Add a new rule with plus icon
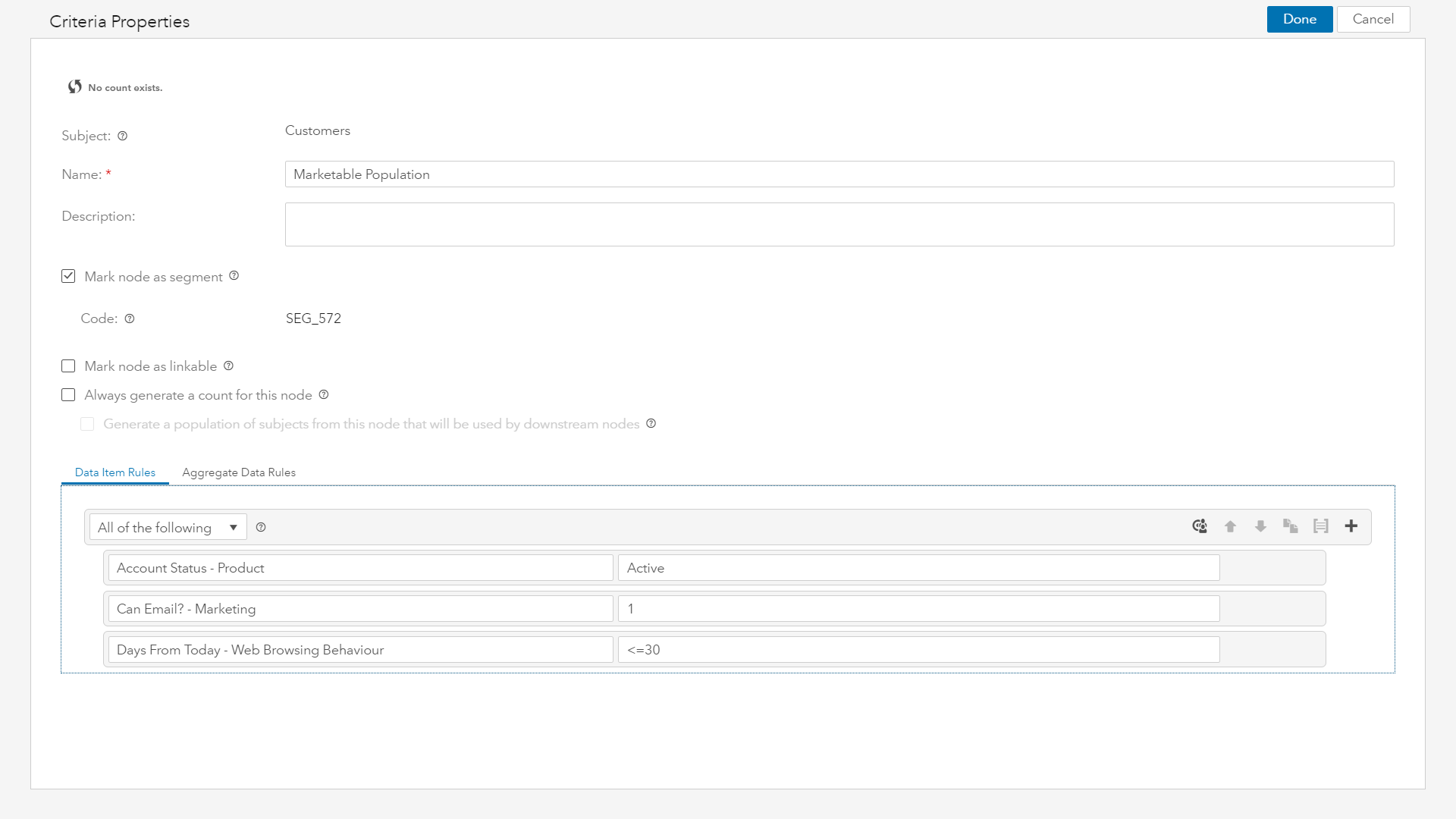Screen dimensions: 1456x819 pyautogui.click(x=1351, y=526)
